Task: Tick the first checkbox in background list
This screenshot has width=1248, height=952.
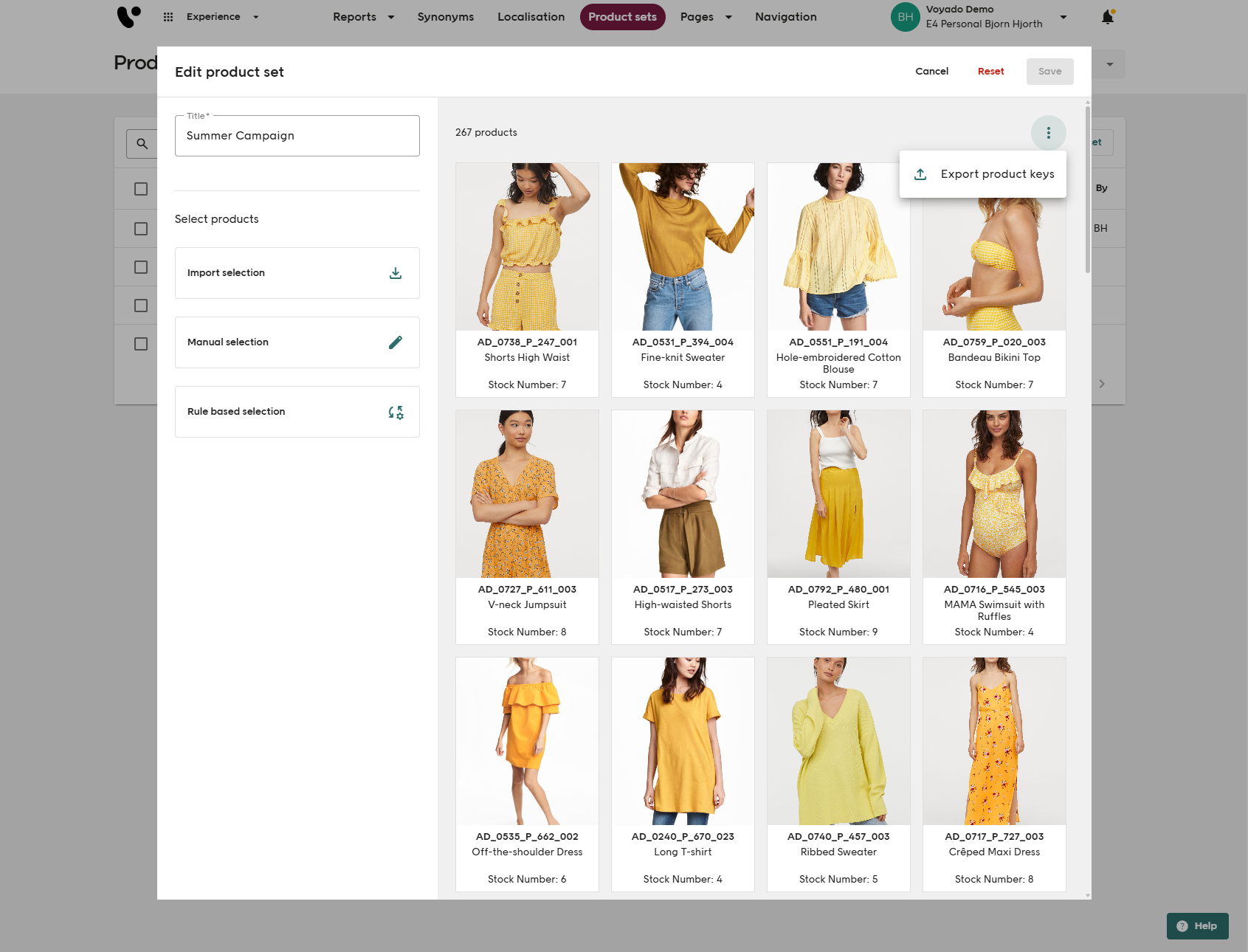Action: point(141,189)
